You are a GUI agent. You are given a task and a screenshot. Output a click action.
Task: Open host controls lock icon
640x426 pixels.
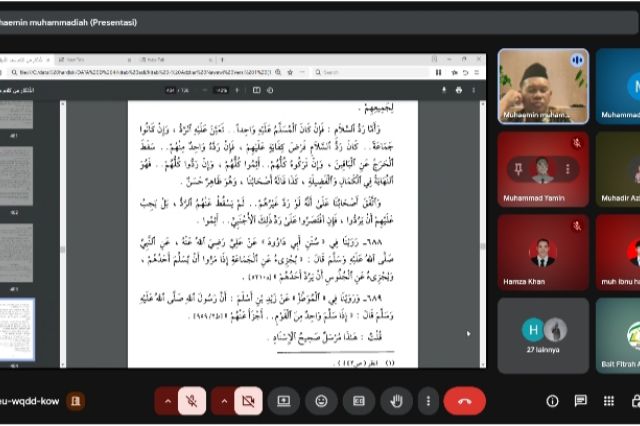click(636, 401)
